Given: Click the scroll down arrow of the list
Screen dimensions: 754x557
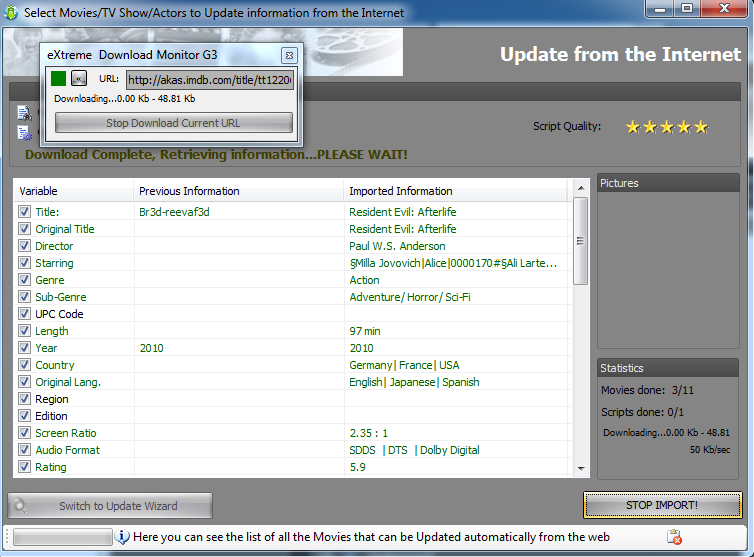Looking at the screenshot, I should pos(581,468).
